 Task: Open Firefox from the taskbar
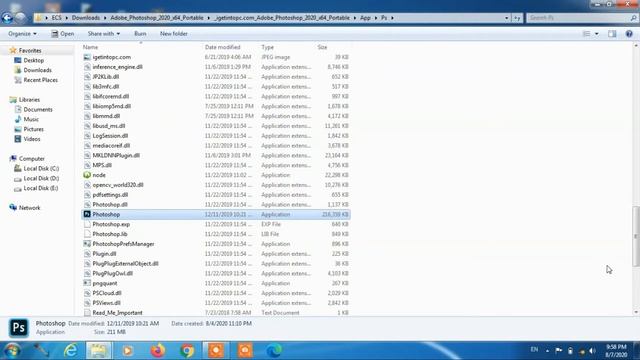pyautogui.click(x=158, y=351)
